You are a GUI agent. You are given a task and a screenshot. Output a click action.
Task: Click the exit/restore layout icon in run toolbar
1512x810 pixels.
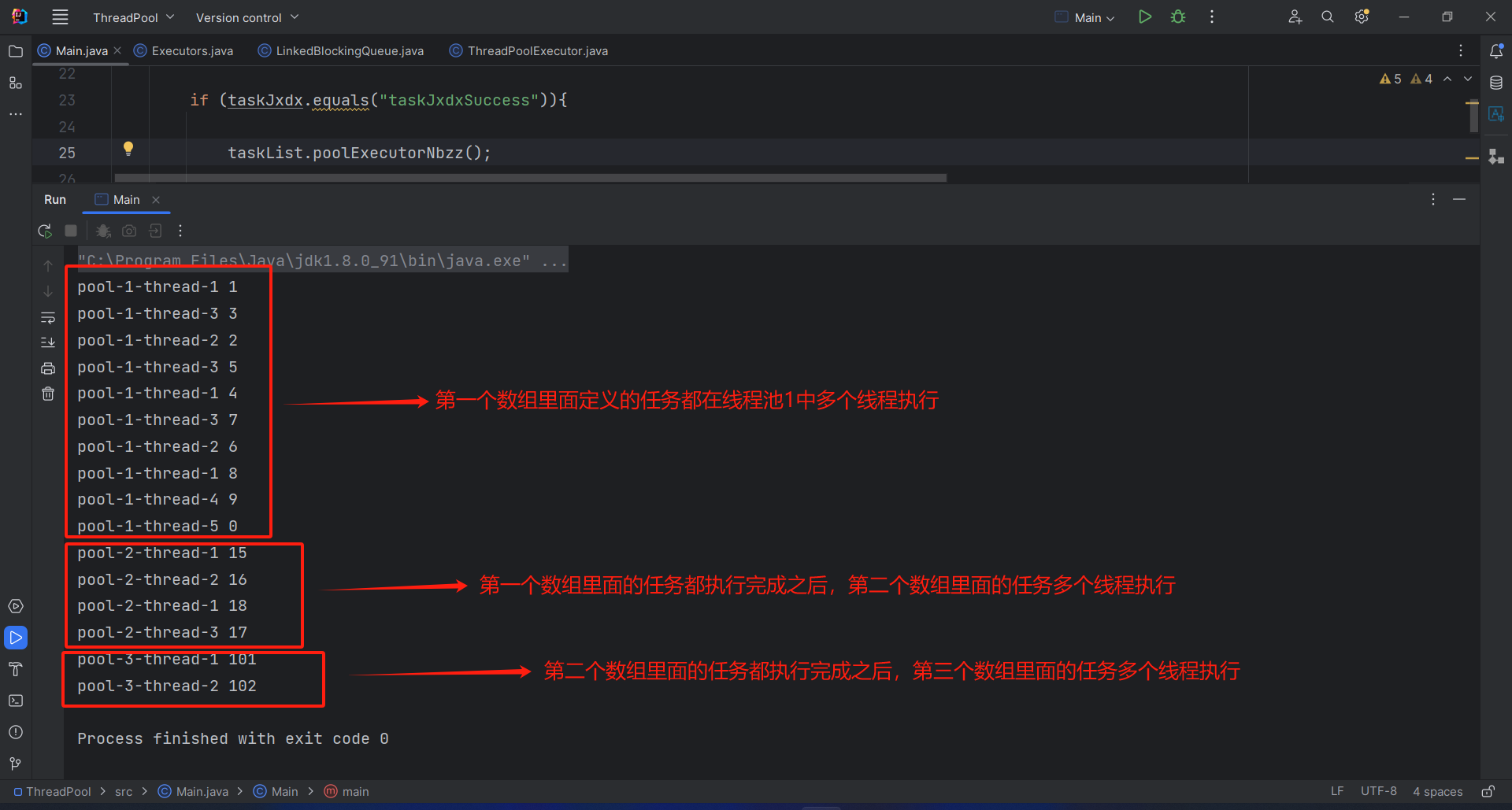tap(155, 231)
